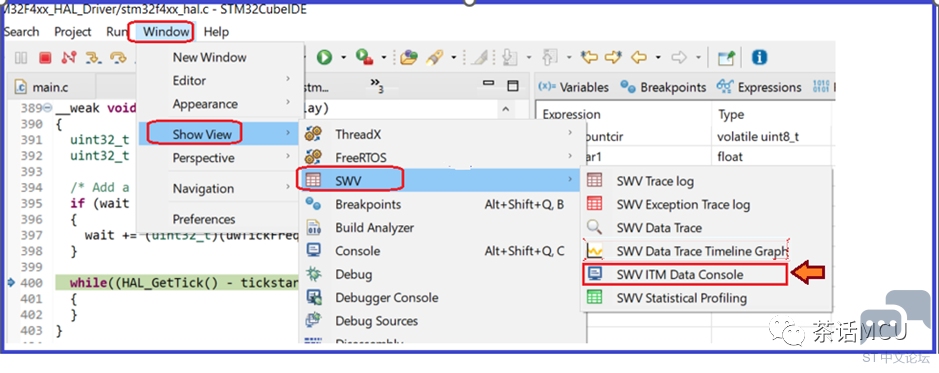Screen dimensions: 939x373
Task: Open the FreeRTOS view submenu
Action: click(x=439, y=157)
